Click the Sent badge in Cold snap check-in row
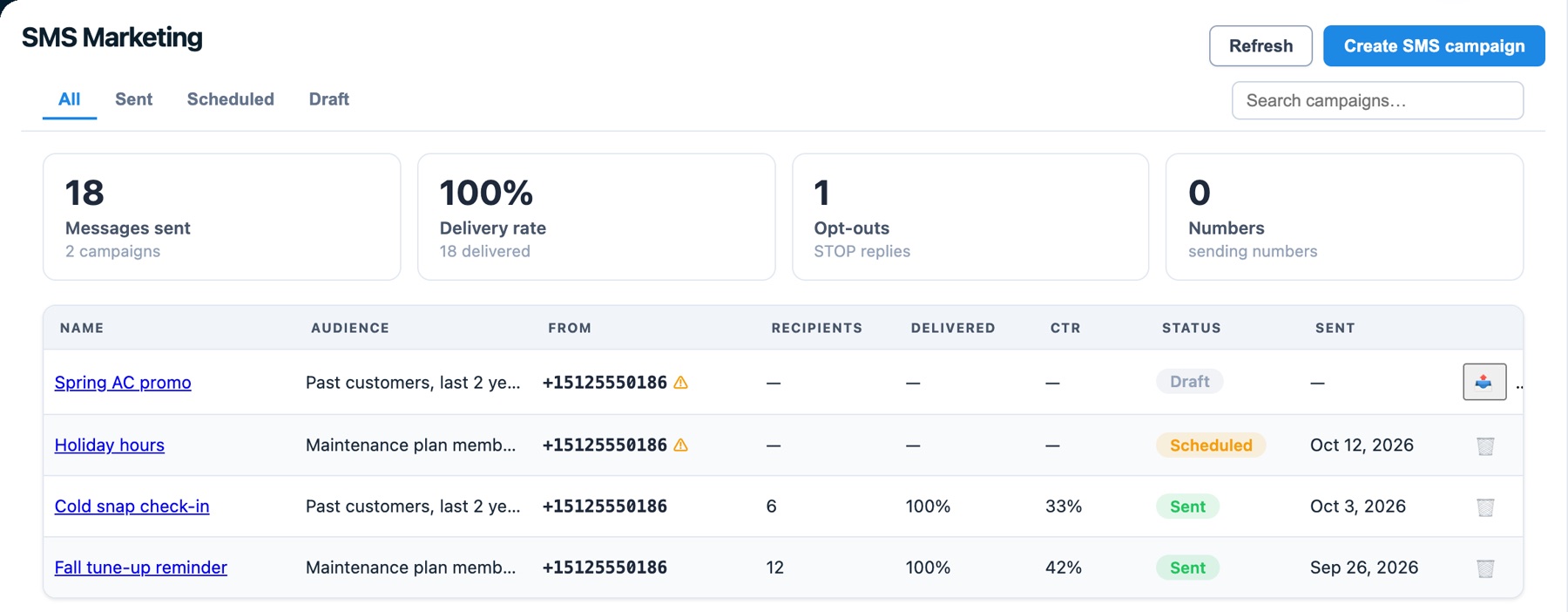The image size is (1568, 612). click(1188, 507)
